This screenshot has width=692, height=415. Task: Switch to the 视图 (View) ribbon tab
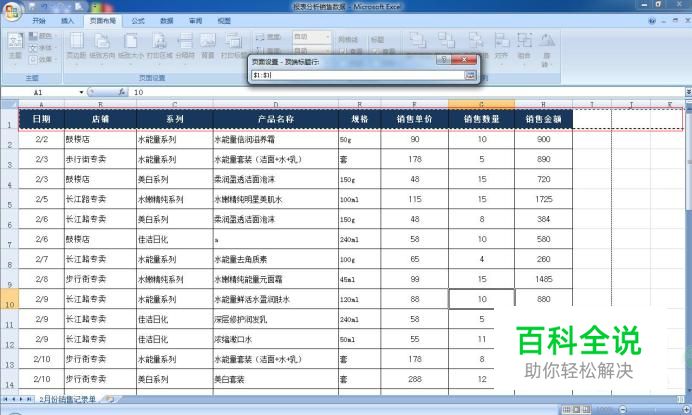[x=224, y=21]
